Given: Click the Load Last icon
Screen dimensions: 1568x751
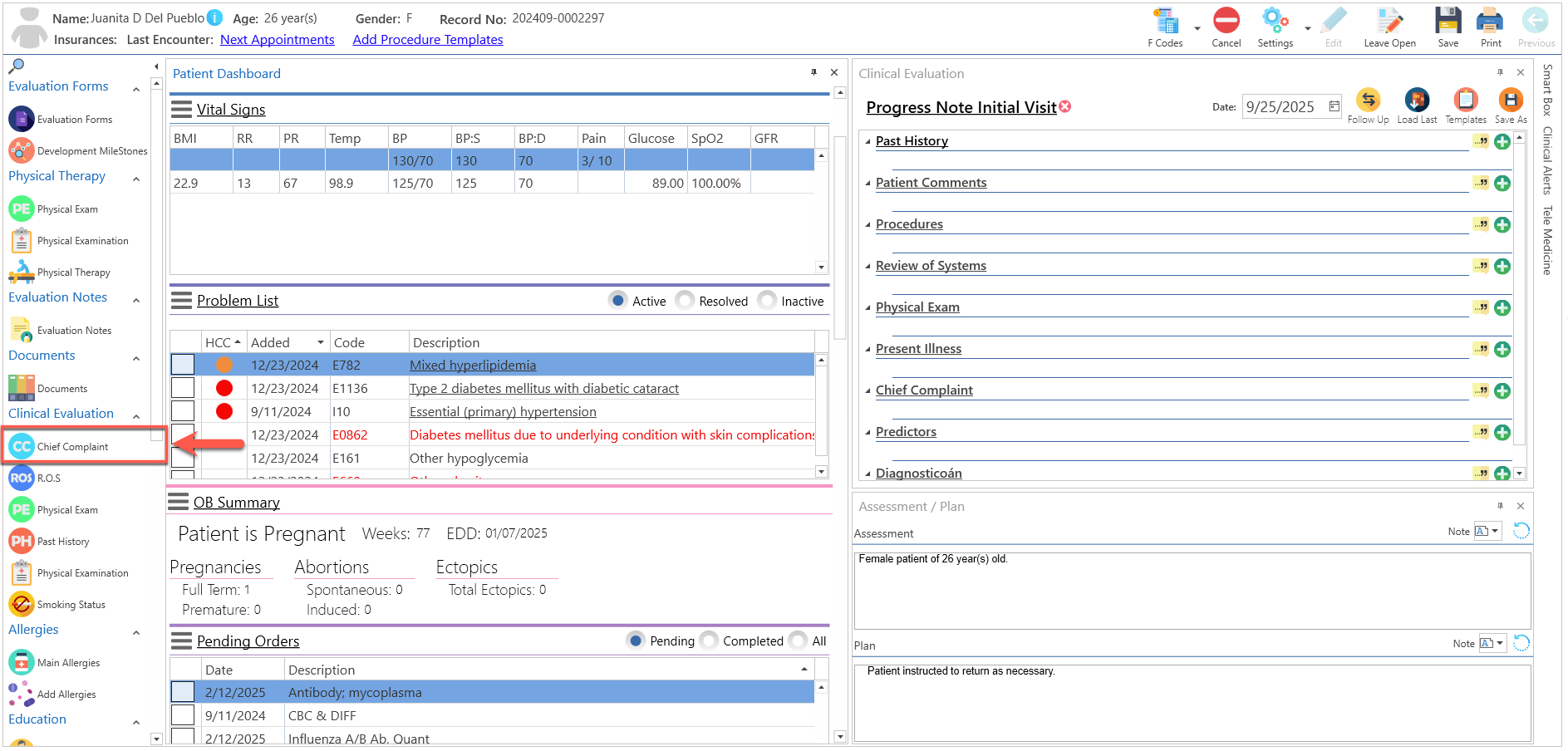Looking at the screenshot, I should pyautogui.click(x=1417, y=100).
